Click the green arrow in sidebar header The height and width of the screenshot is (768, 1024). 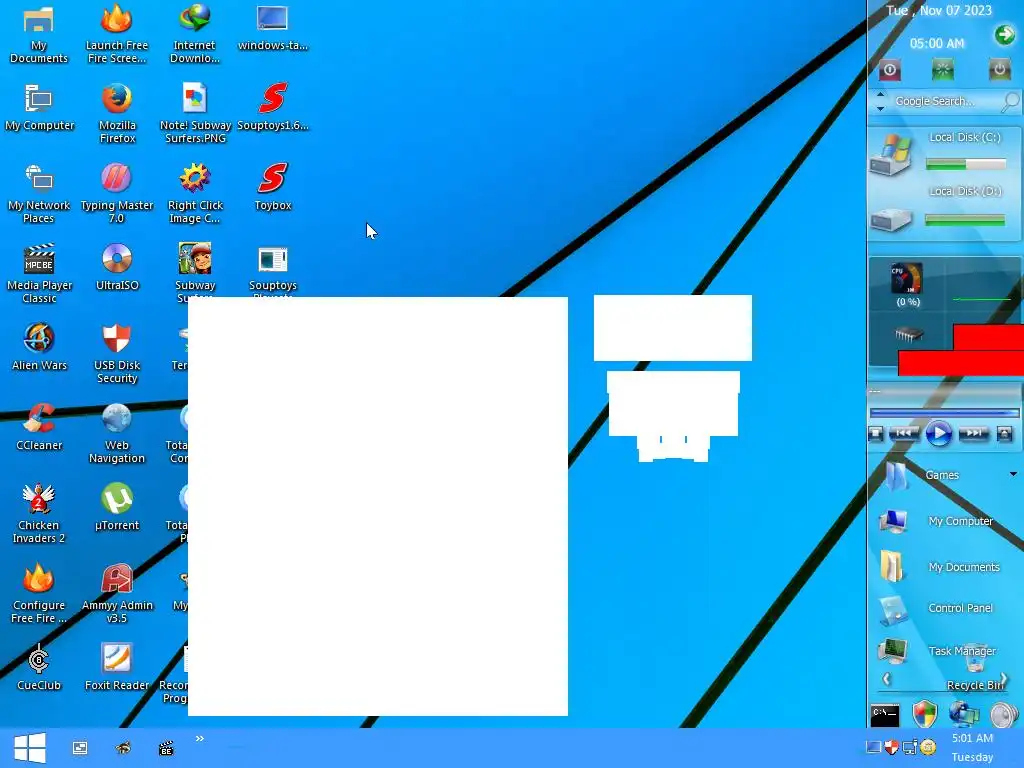point(1004,35)
